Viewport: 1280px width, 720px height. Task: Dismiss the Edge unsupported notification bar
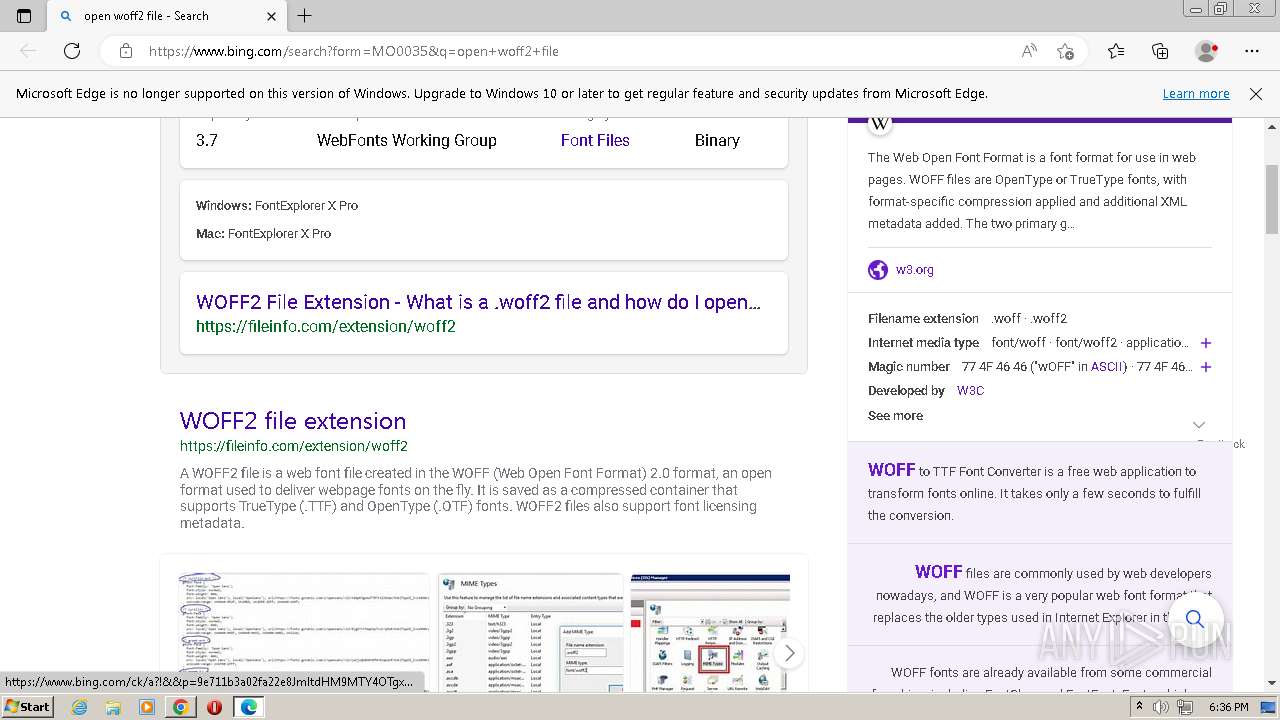click(x=1256, y=94)
